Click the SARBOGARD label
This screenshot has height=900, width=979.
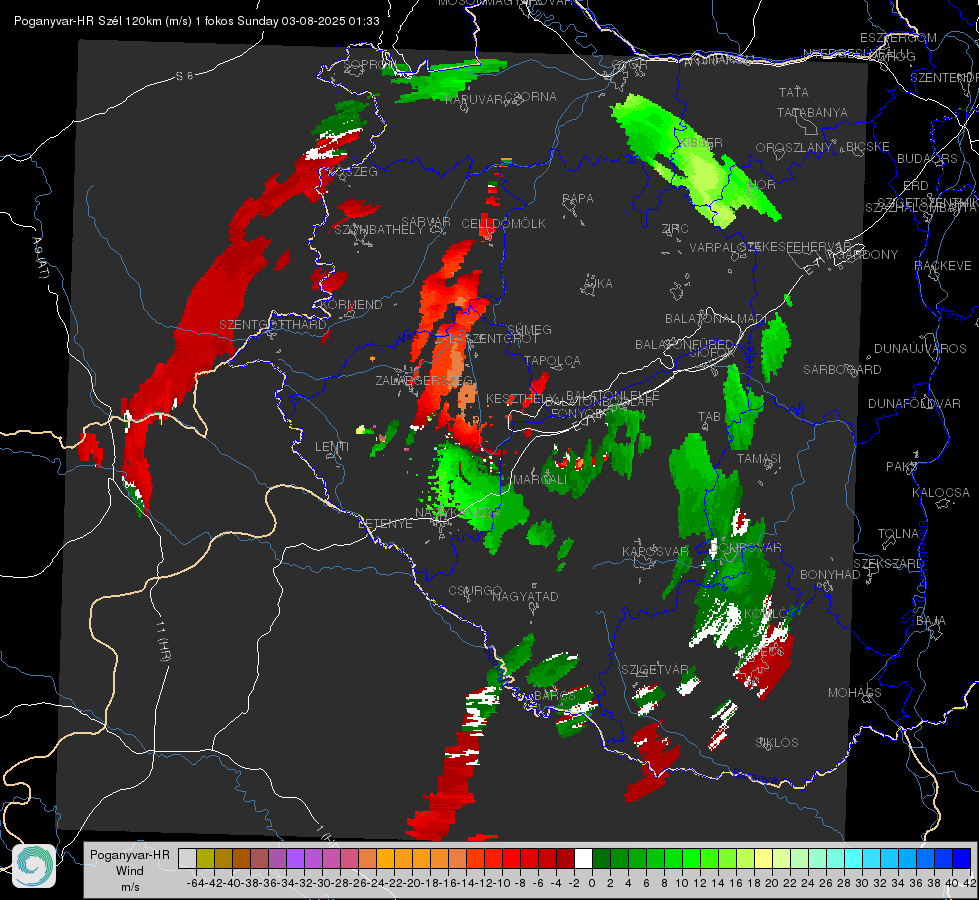click(842, 370)
